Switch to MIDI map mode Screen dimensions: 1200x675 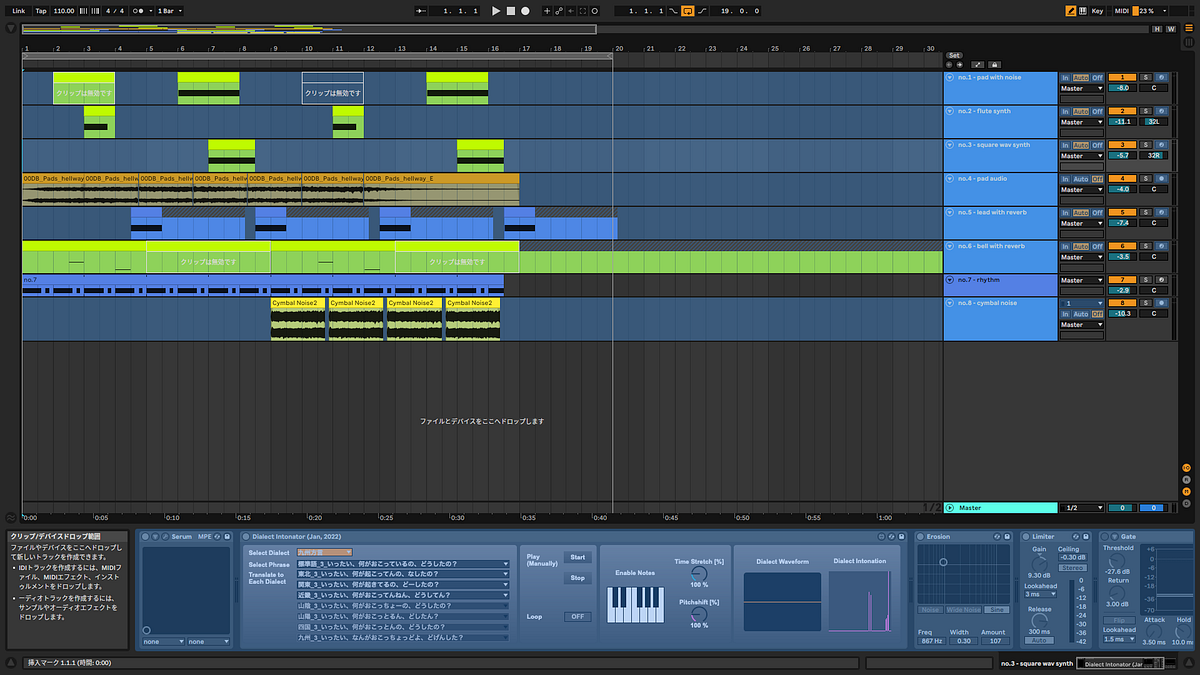(x=1119, y=10)
